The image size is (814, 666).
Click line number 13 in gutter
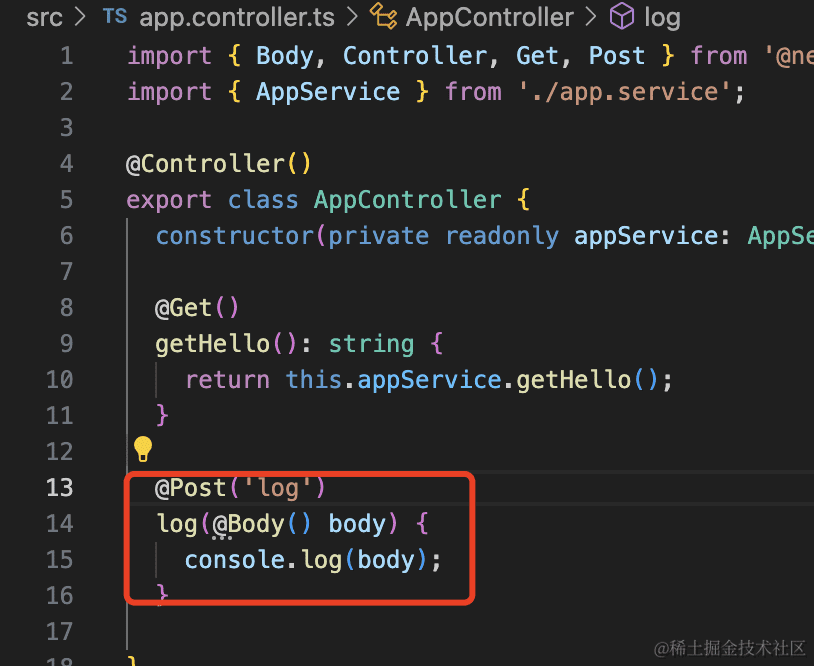coord(59,488)
